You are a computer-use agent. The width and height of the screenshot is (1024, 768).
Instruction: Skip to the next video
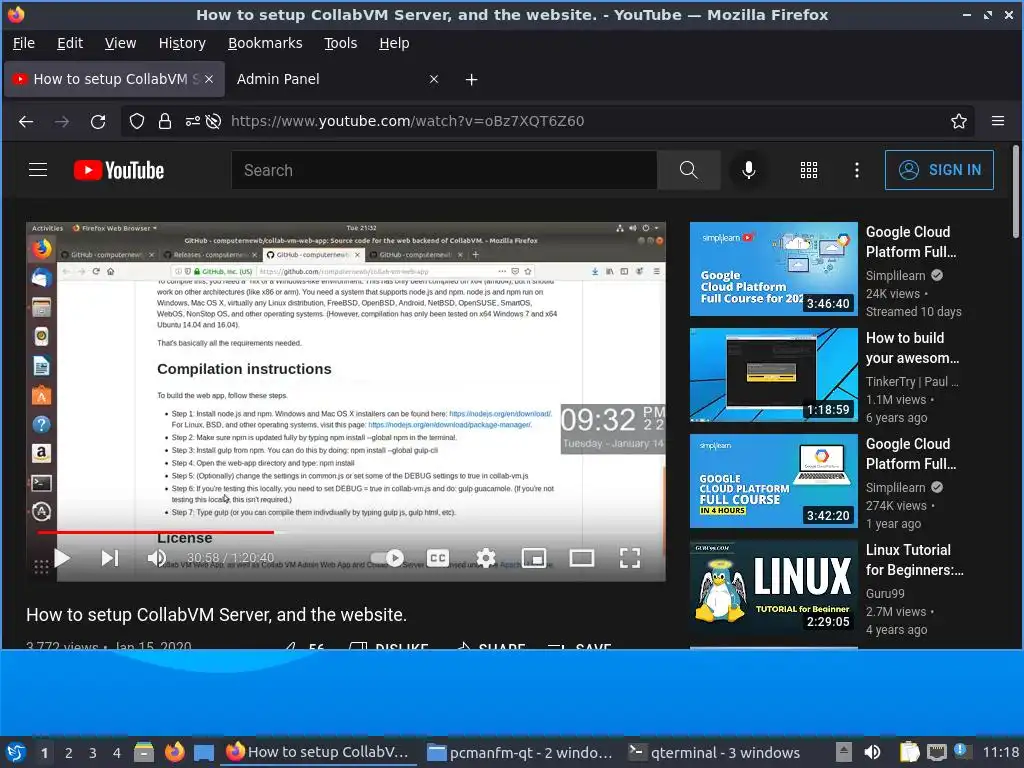point(110,558)
